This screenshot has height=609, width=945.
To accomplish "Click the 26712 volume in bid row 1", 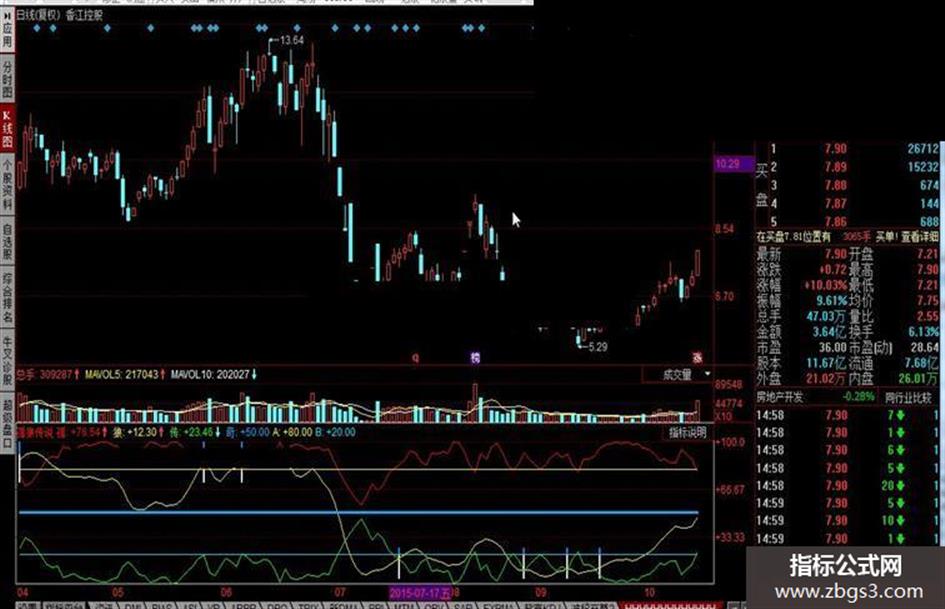I will (x=923, y=148).
